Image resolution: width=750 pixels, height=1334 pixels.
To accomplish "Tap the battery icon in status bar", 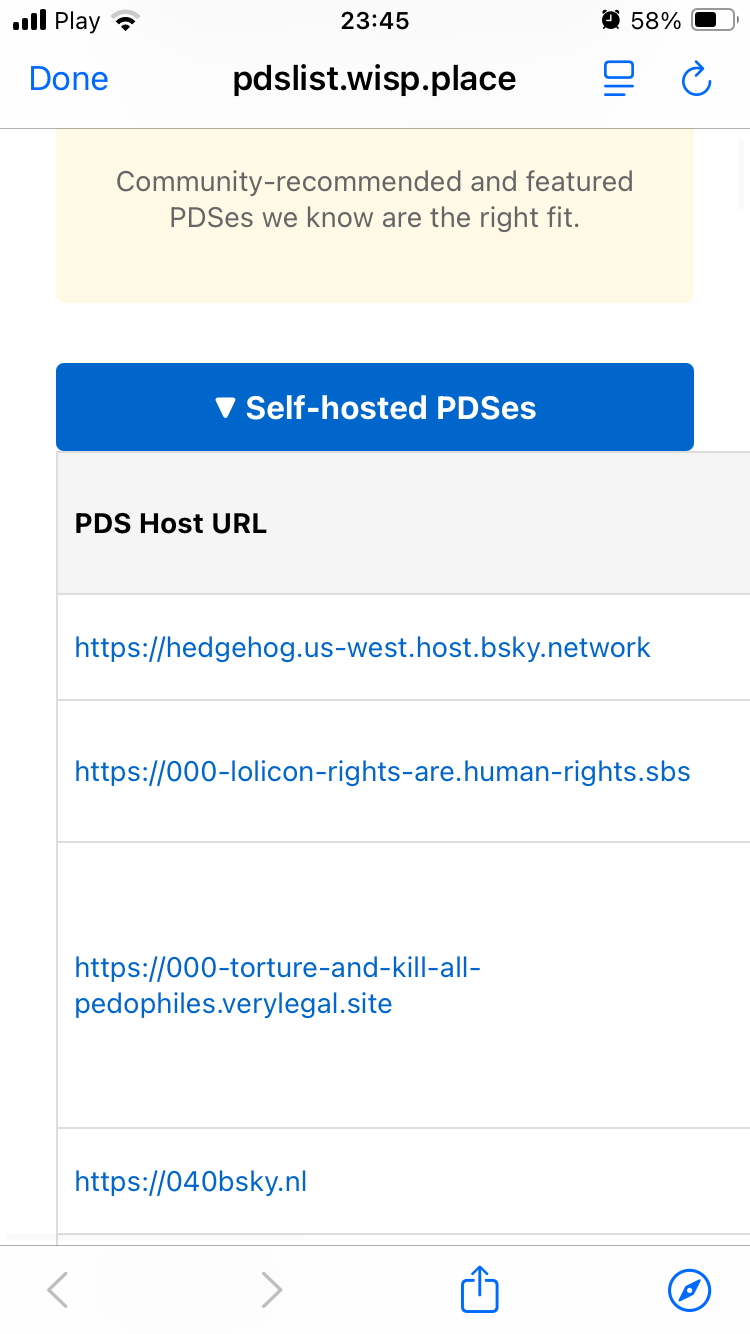I will [714, 20].
